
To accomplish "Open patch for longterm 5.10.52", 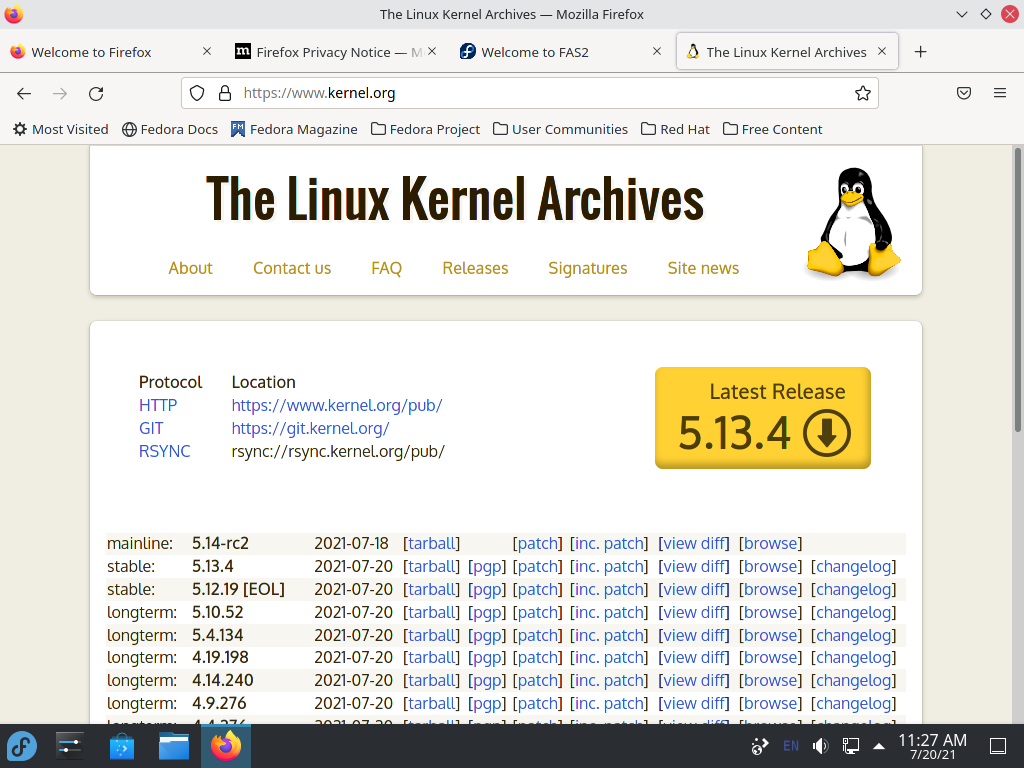I will (x=537, y=613).
